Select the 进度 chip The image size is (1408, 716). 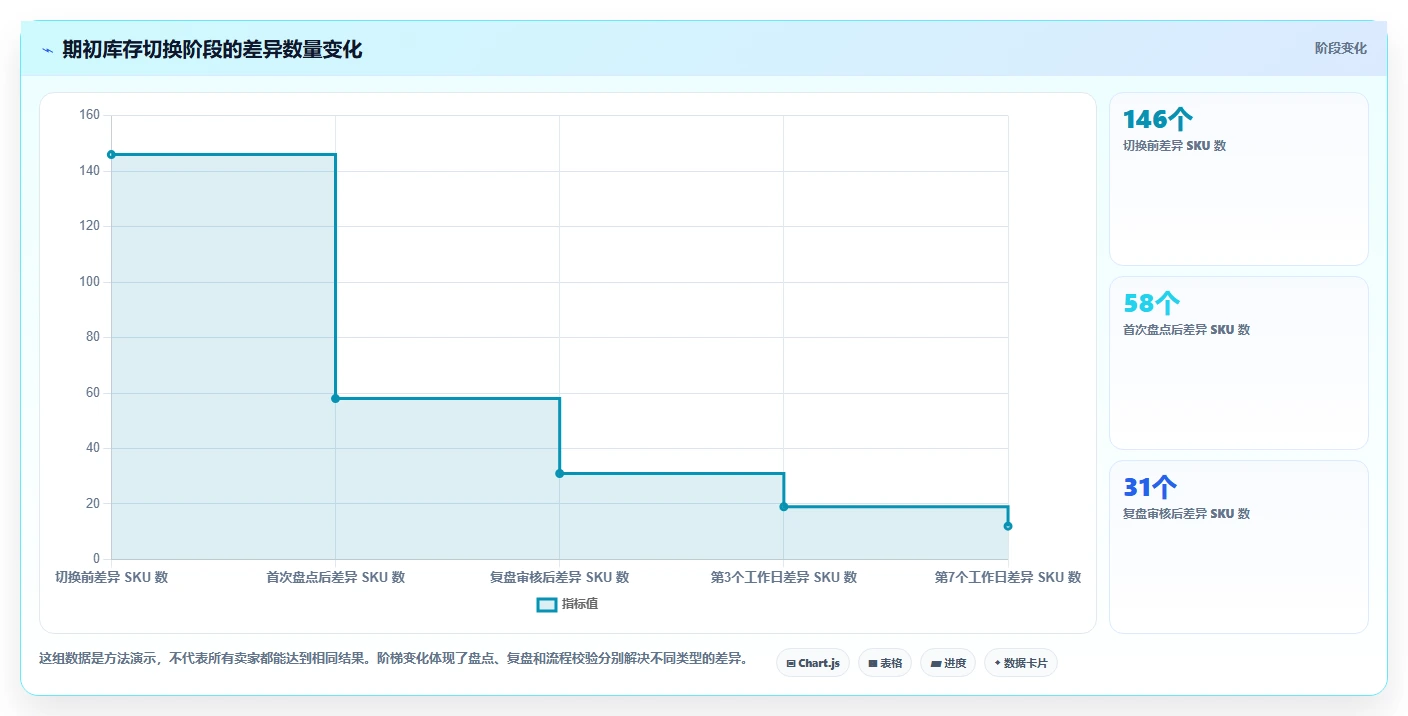(x=947, y=663)
